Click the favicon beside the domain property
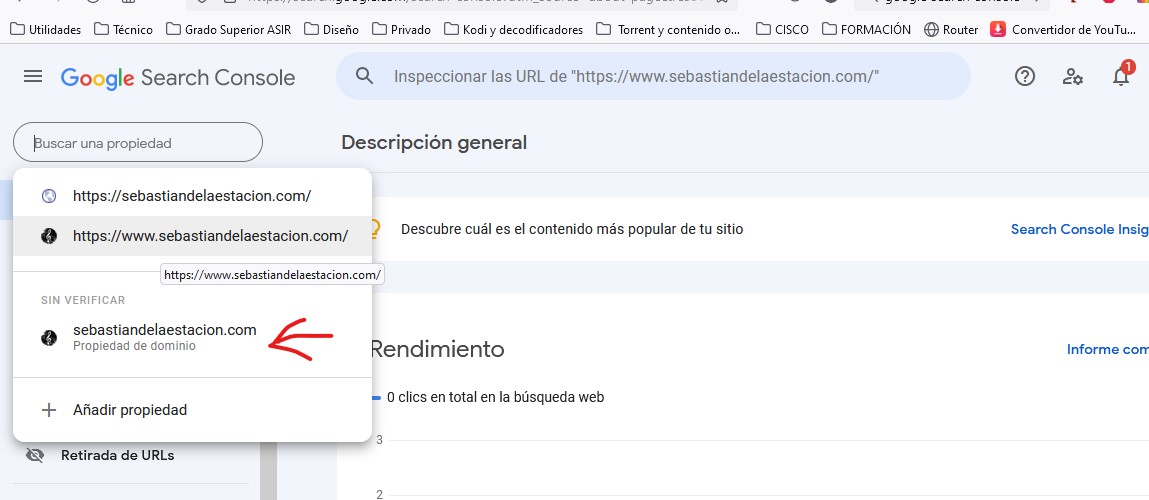1149x500 pixels. click(49, 337)
